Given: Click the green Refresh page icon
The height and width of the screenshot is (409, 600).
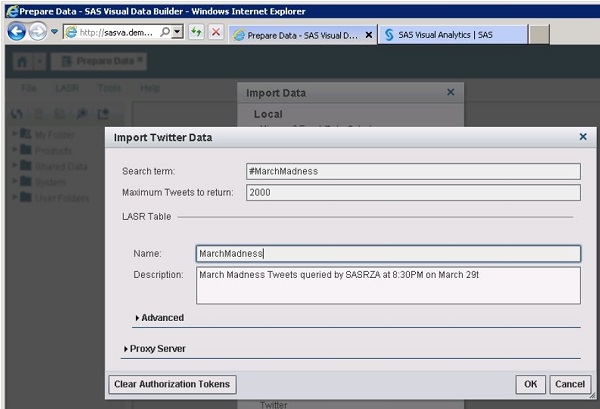Looking at the screenshot, I should pos(196,32).
